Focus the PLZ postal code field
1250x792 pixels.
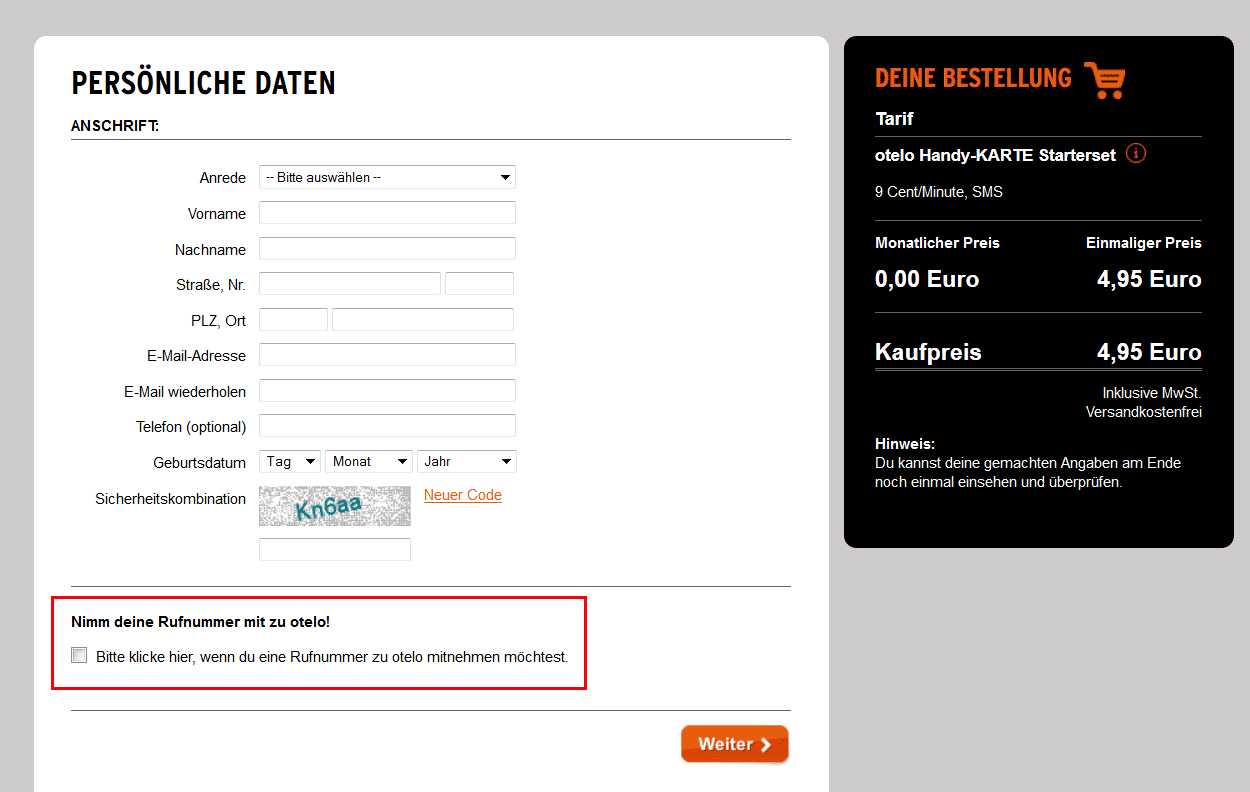pyautogui.click(x=293, y=319)
